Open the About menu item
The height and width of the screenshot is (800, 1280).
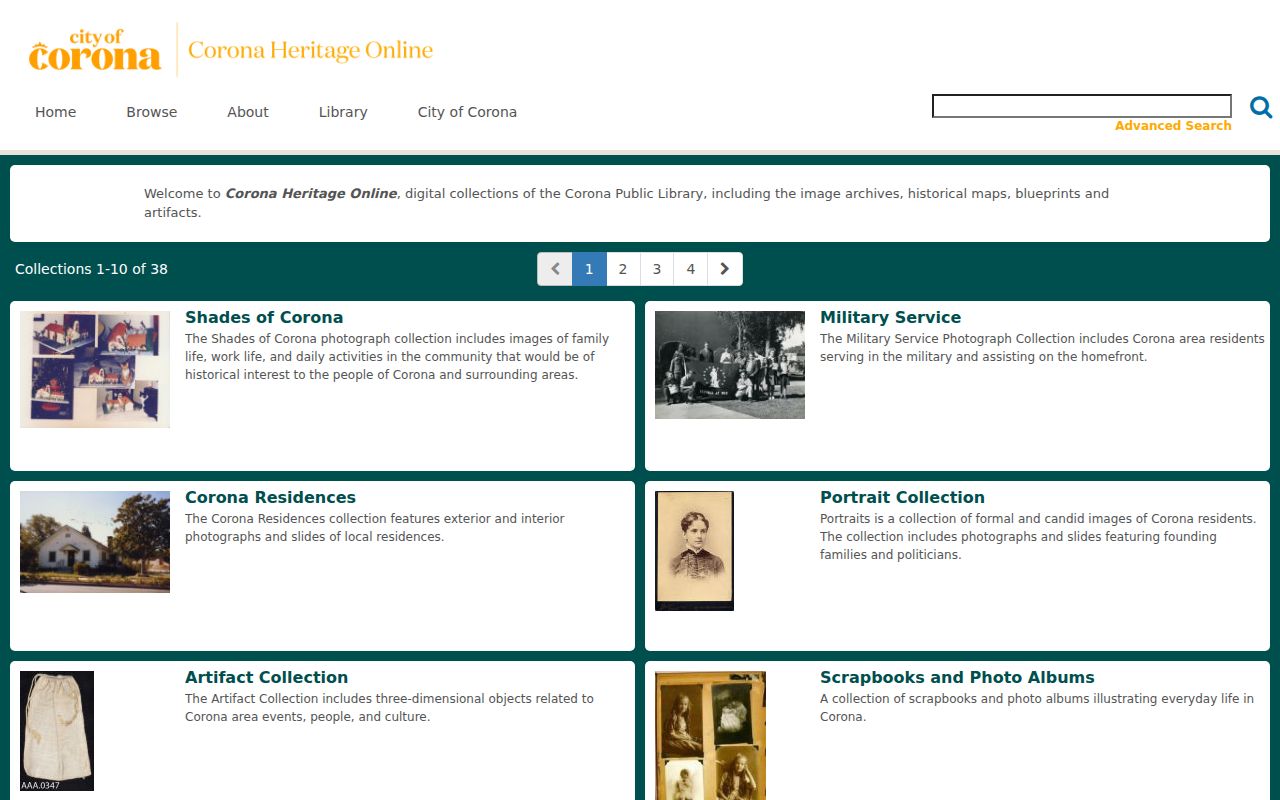[x=248, y=112]
